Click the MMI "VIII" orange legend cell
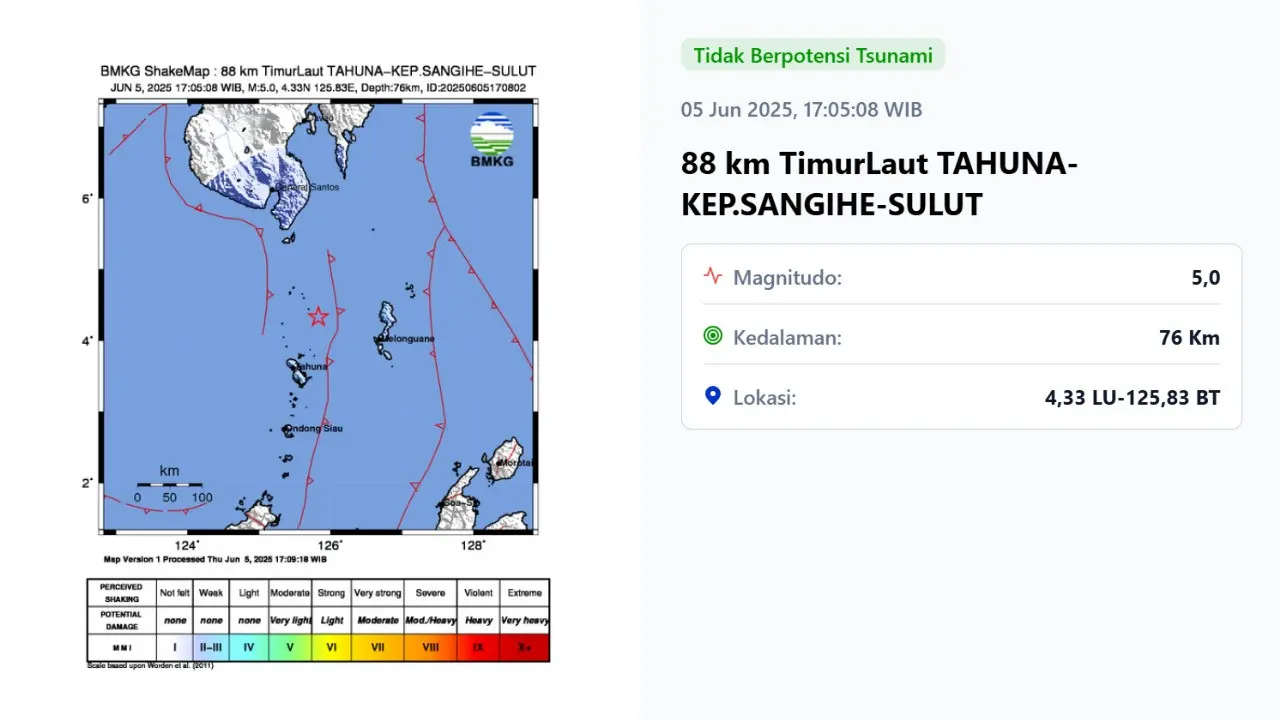 430,647
